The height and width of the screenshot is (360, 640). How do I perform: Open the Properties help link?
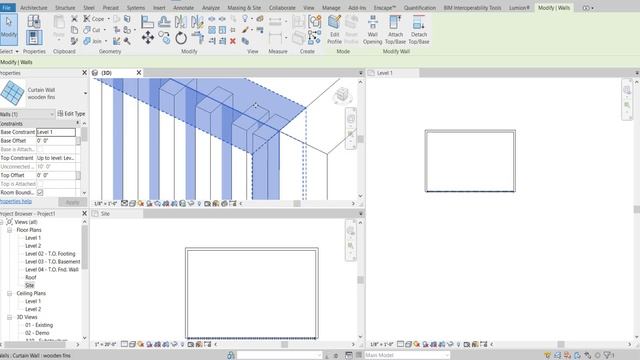coord(16,202)
